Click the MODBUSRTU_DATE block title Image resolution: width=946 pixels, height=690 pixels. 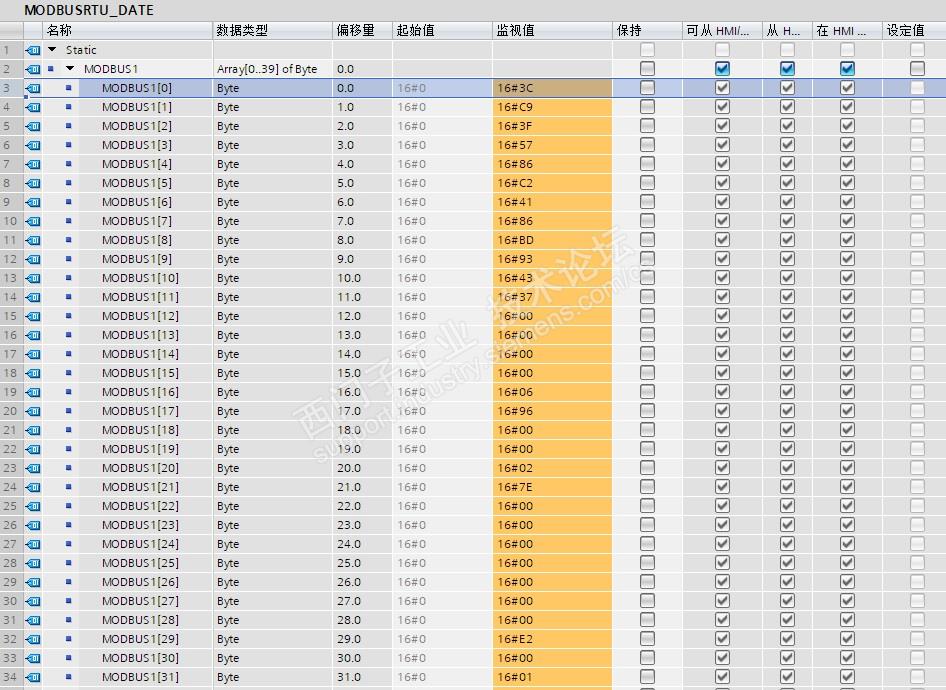pyautogui.click(x=89, y=10)
